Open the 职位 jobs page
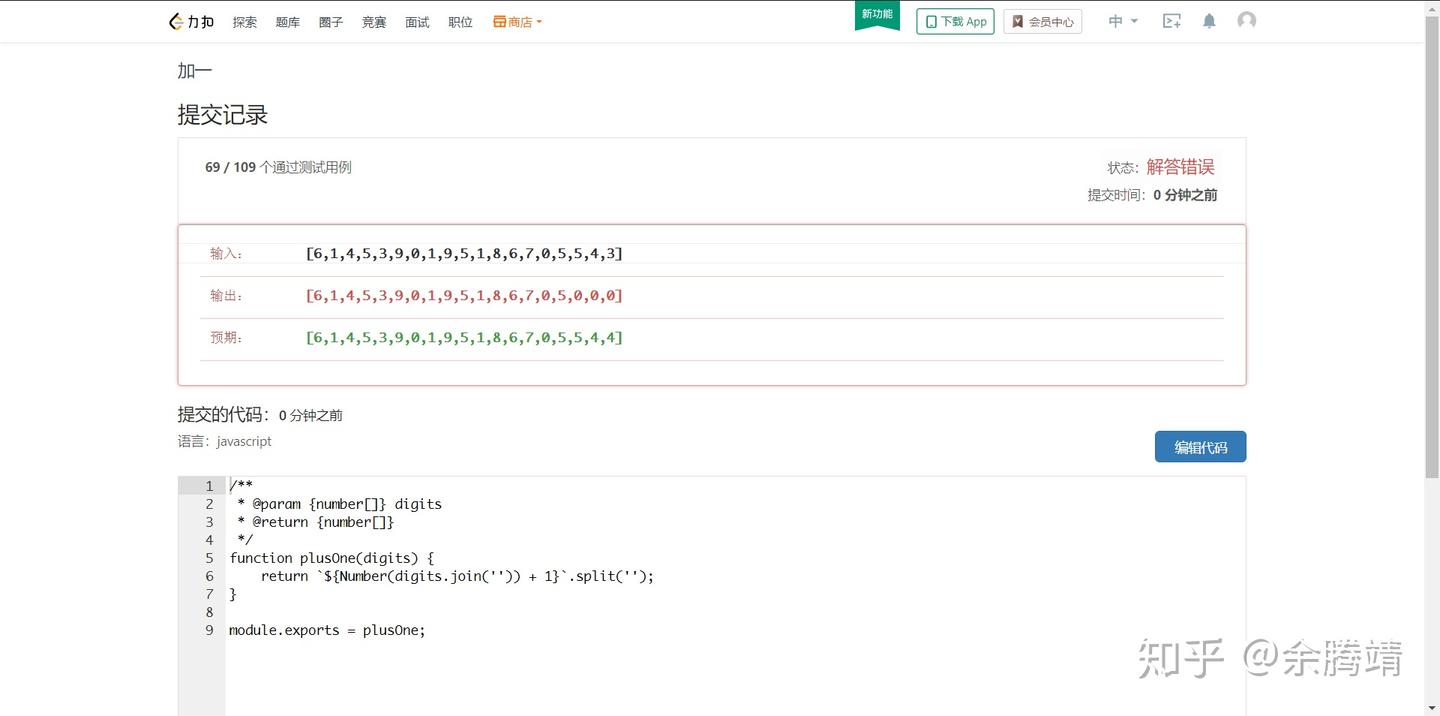Image resolution: width=1440 pixels, height=716 pixels. pos(460,22)
